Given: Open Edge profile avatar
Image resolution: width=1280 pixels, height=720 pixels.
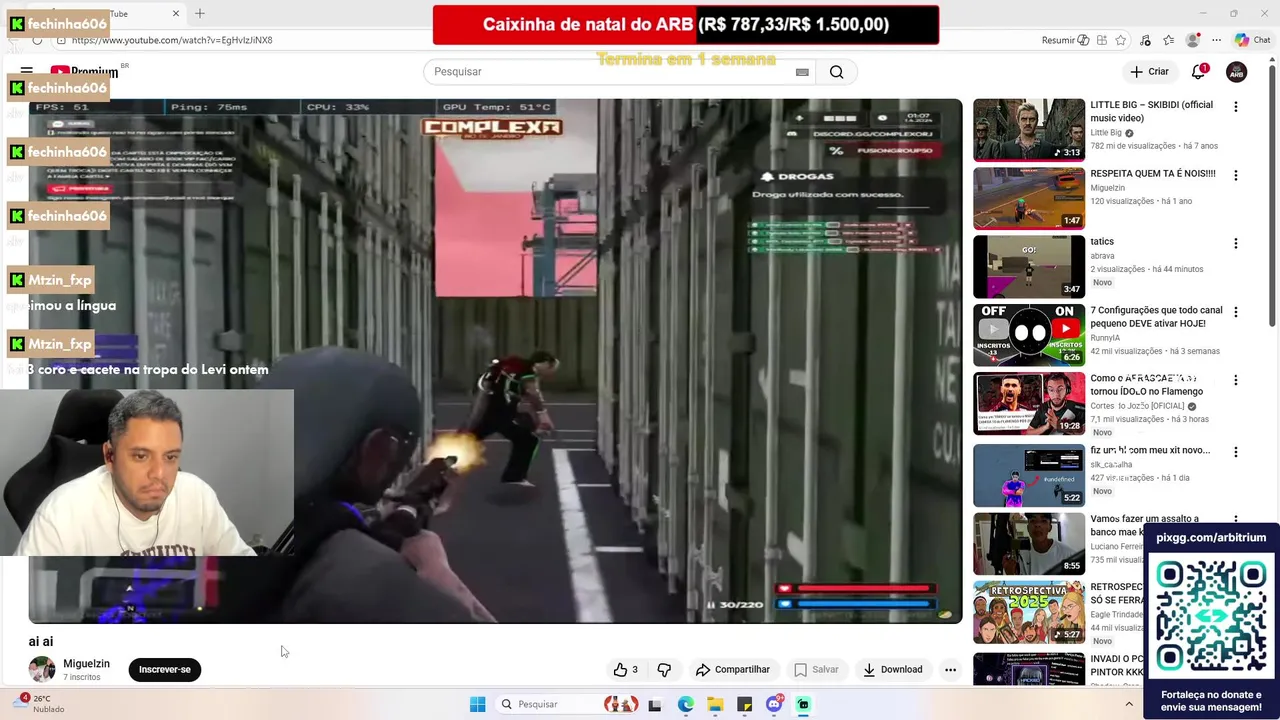Looking at the screenshot, I should click(x=1192, y=40).
